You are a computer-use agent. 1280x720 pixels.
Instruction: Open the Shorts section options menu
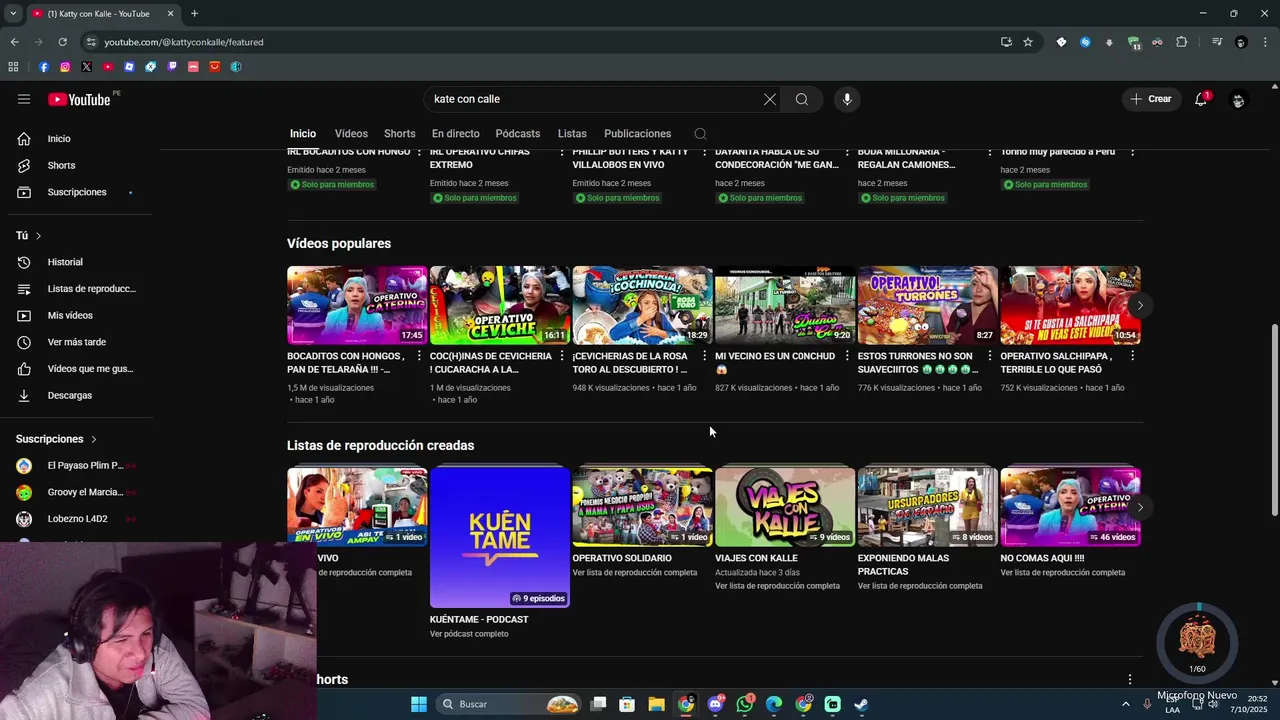(x=1130, y=679)
